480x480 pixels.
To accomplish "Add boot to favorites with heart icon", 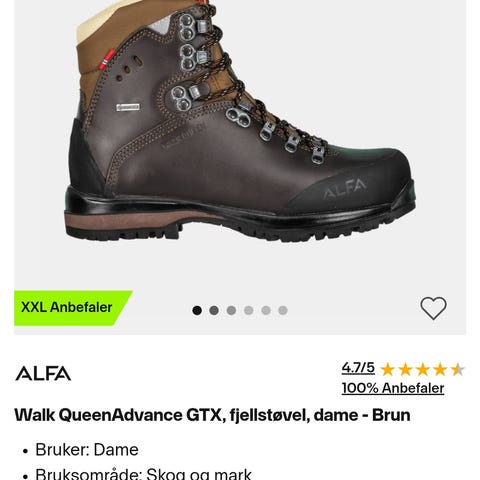I will [433, 308].
